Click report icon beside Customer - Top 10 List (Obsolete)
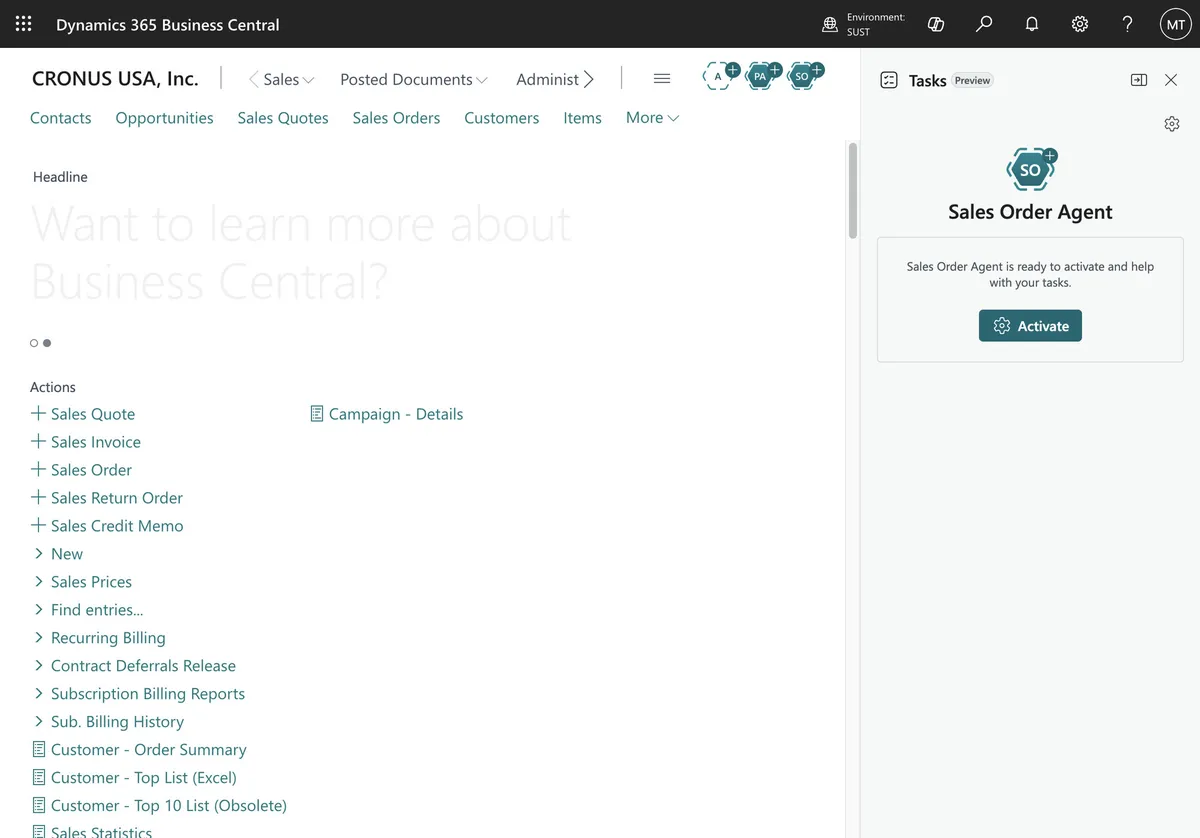This screenshot has height=838, width=1200. 39,805
